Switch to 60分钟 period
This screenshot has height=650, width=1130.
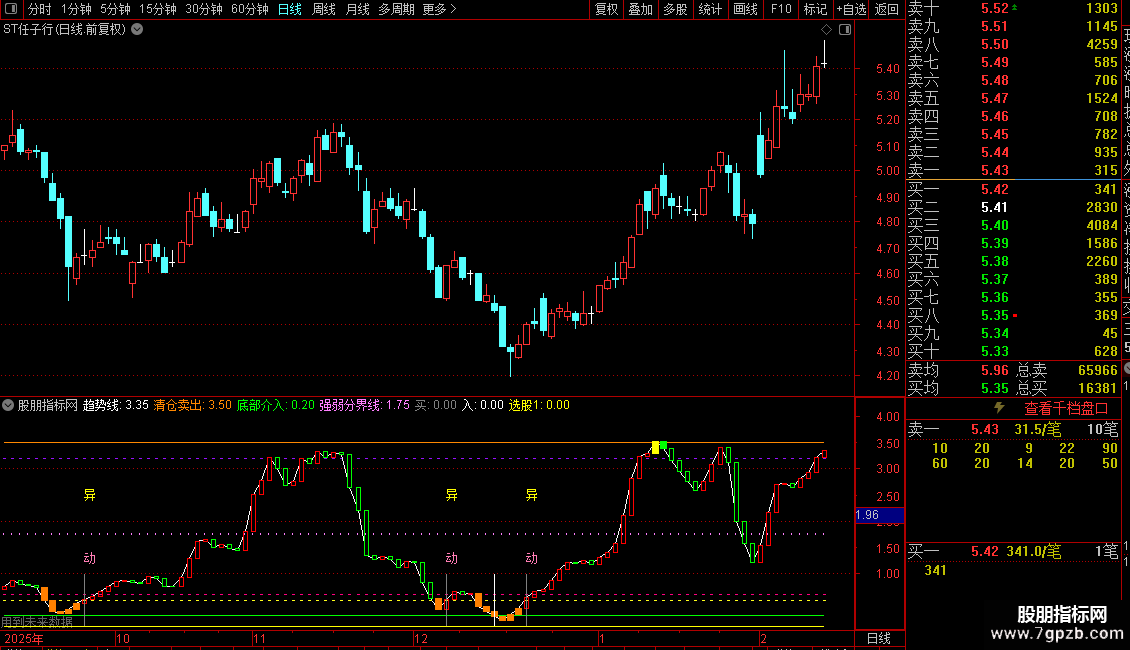coord(249,9)
